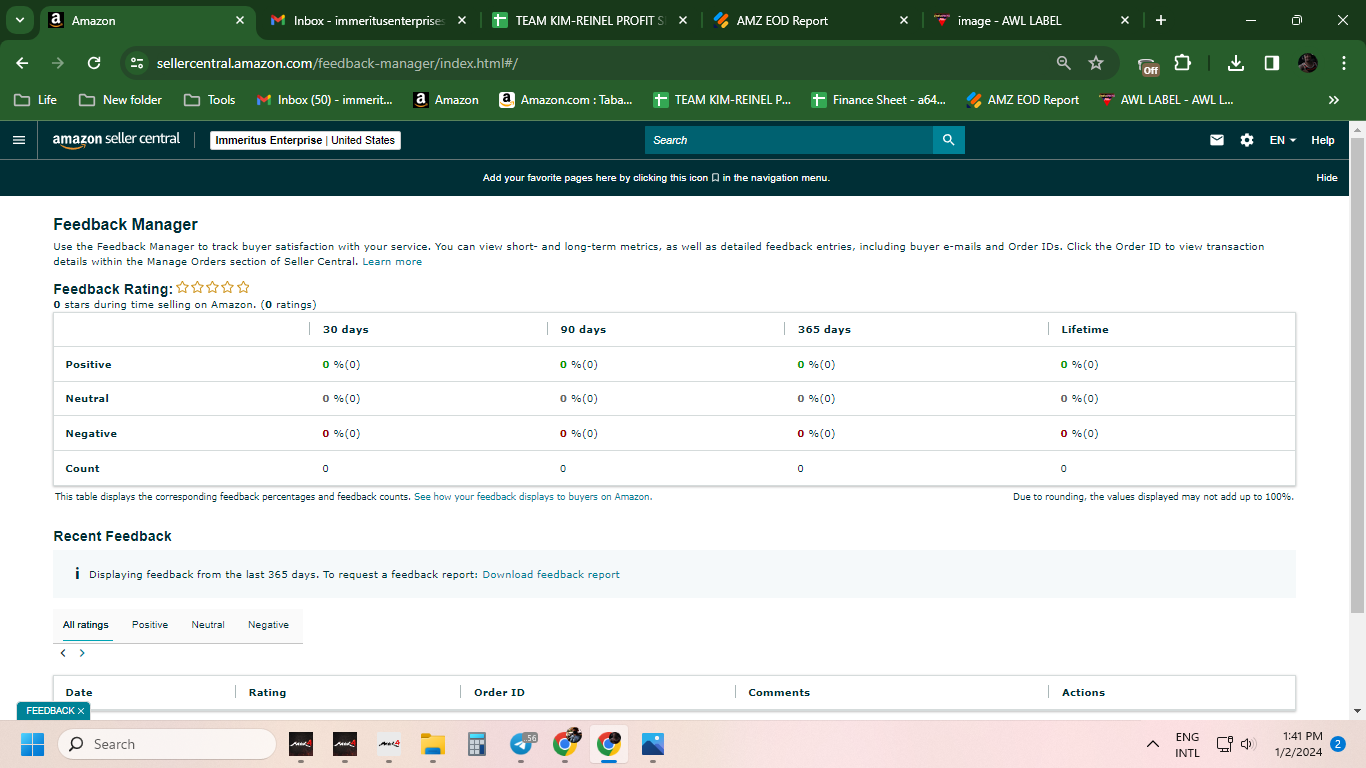Open the Chrome tab search chevron
This screenshot has width=1366, height=768.
[x=19, y=20]
